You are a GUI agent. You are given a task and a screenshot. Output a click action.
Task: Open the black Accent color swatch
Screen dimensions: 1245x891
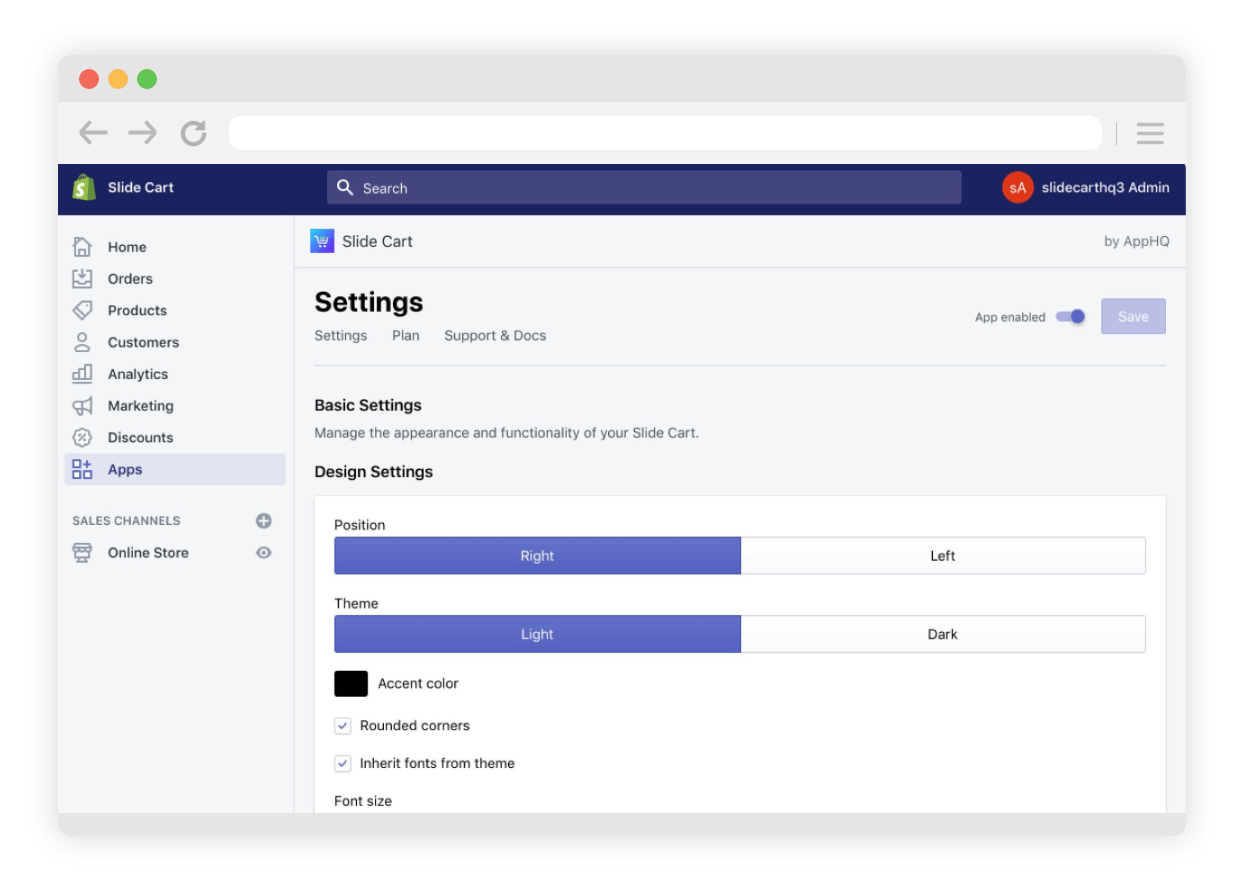tap(351, 683)
